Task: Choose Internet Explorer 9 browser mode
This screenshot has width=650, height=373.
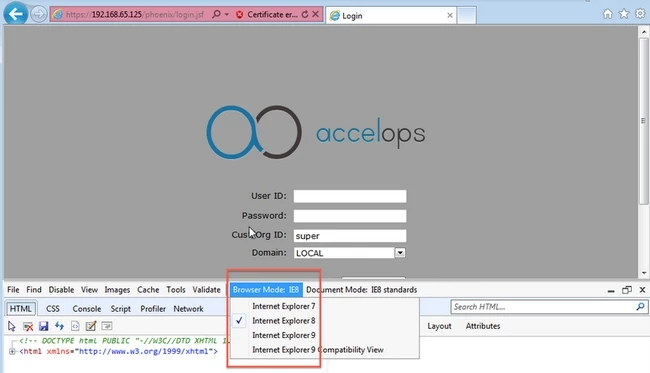Action: (284, 335)
